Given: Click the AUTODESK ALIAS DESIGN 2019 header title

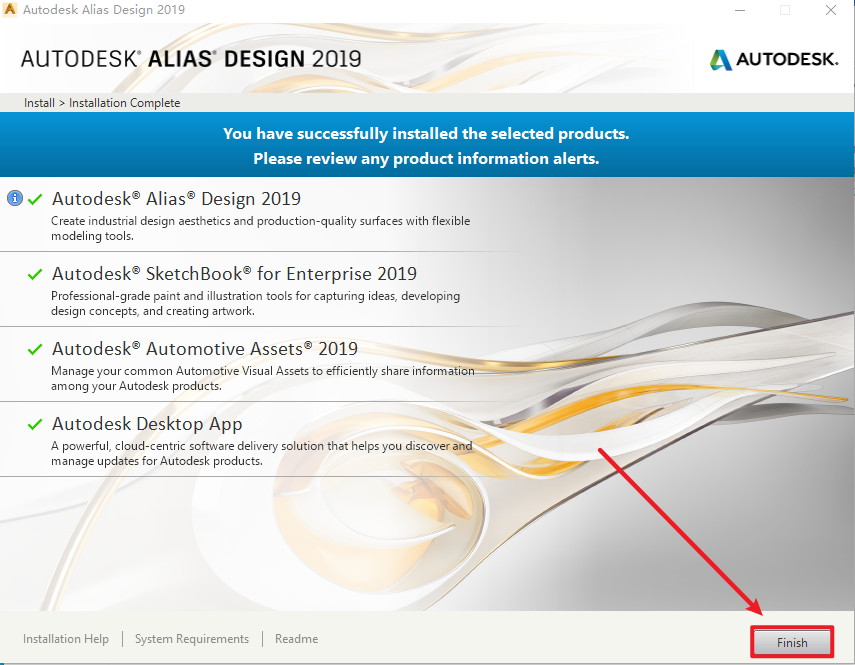Looking at the screenshot, I should 191,59.
